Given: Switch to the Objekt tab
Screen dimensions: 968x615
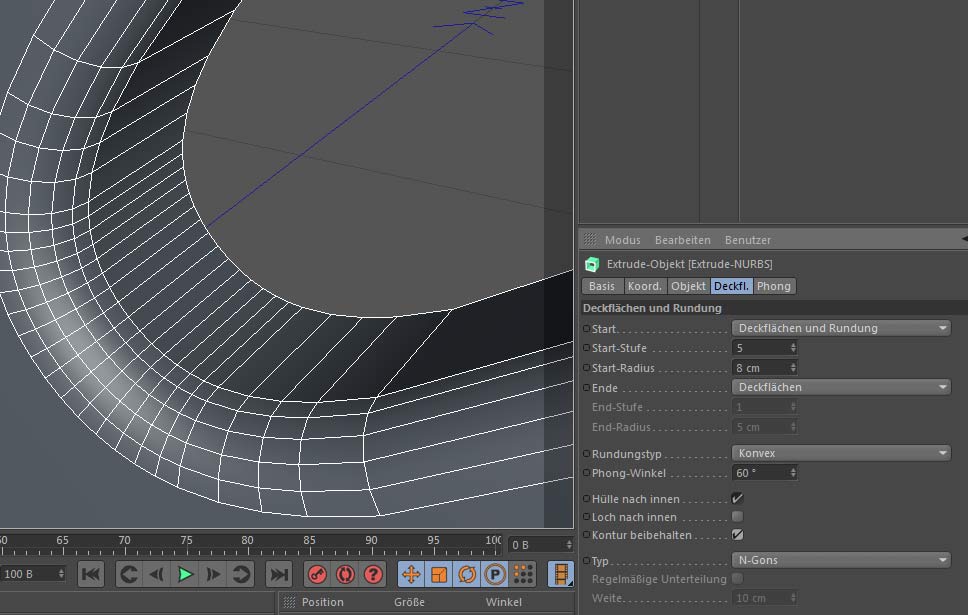Looking at the screenshot, I should pyautogui.click(x=688, y=286).
